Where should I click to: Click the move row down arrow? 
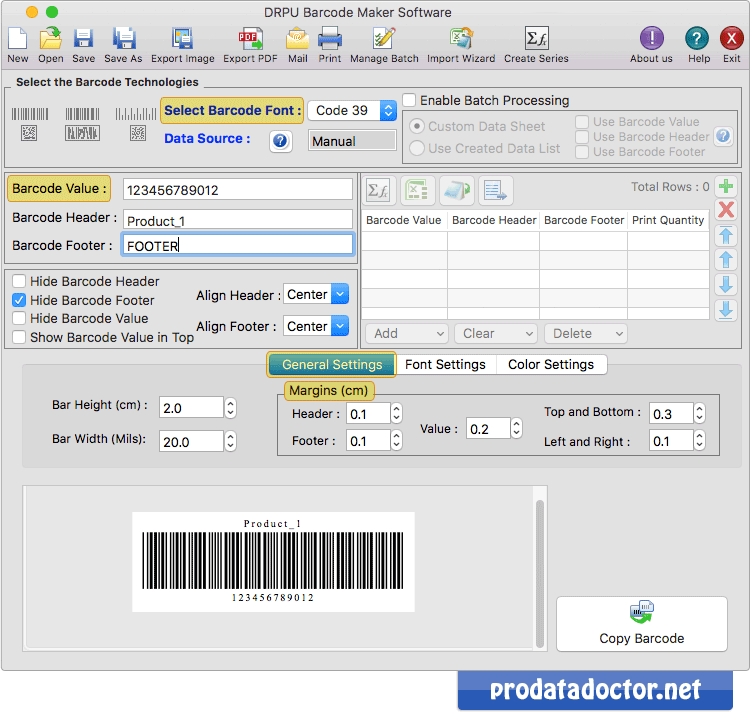click(x=726, y=285)
